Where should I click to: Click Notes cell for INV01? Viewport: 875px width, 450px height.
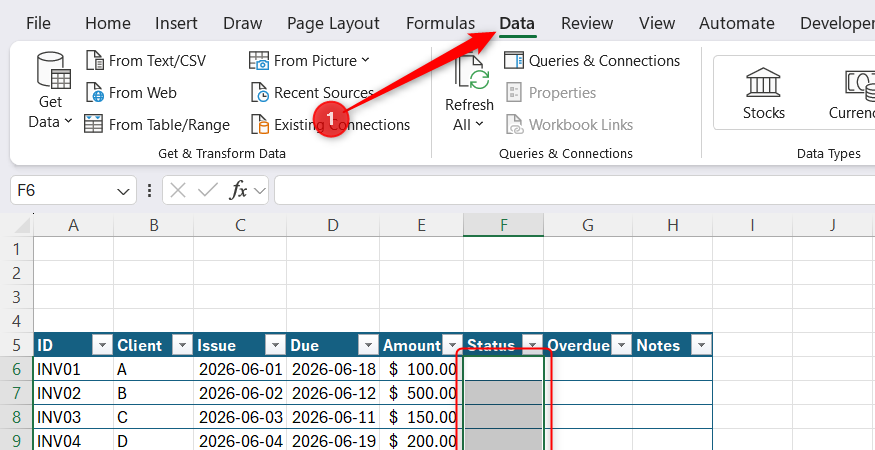[672, 369]
